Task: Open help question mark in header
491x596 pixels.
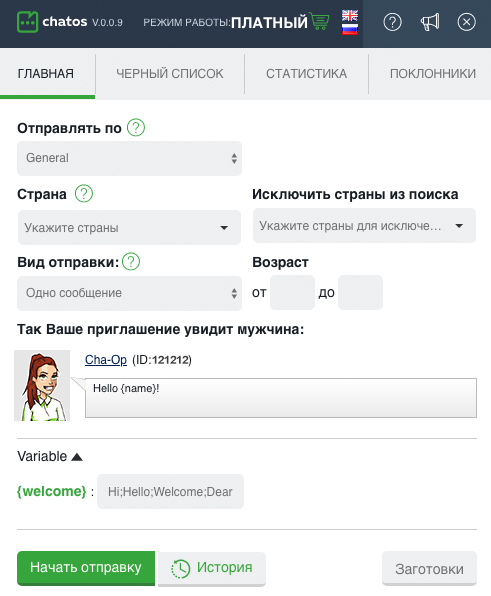Action: (x=392, y=22)
